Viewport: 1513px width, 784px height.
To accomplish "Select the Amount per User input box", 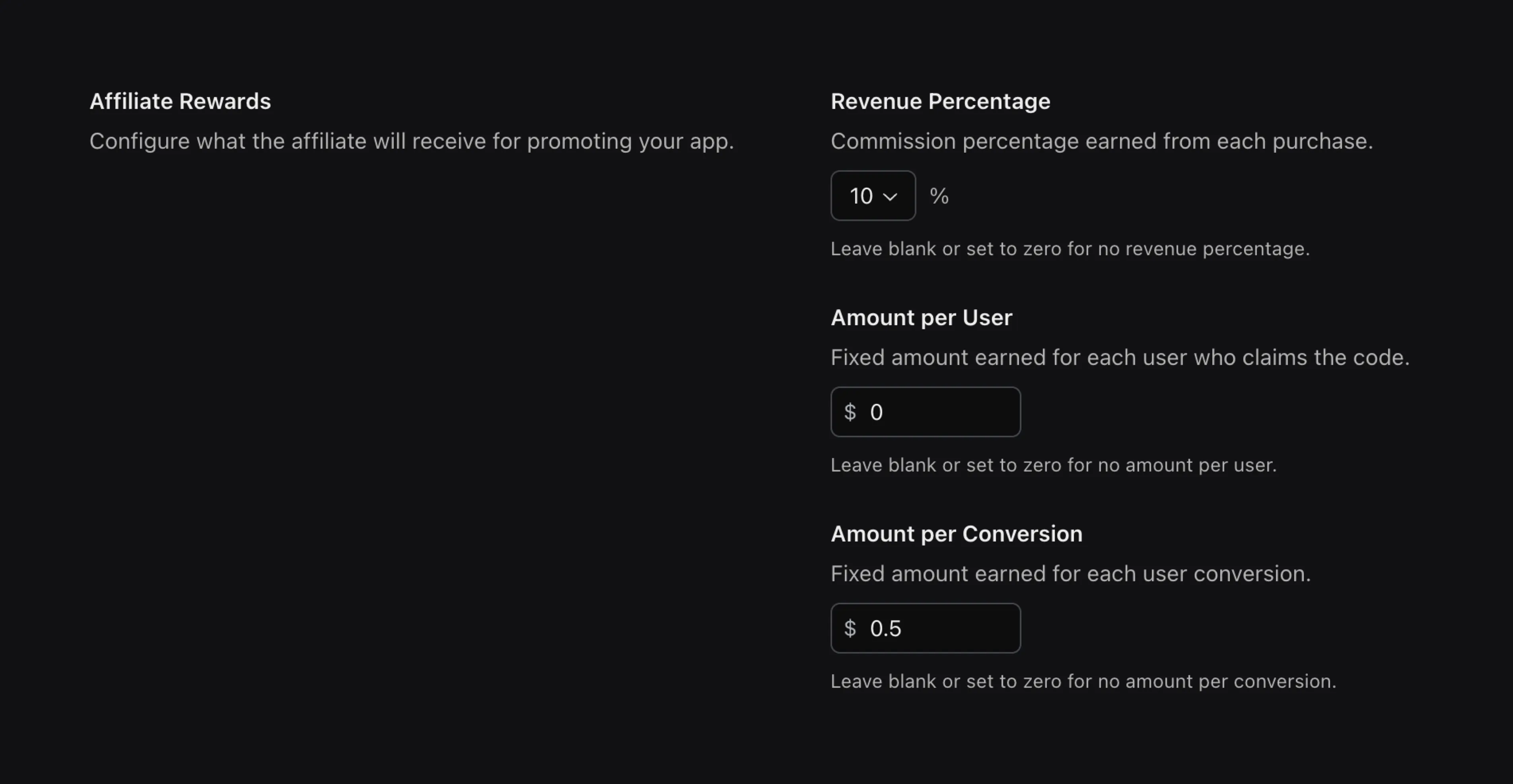I will [925, 411].
